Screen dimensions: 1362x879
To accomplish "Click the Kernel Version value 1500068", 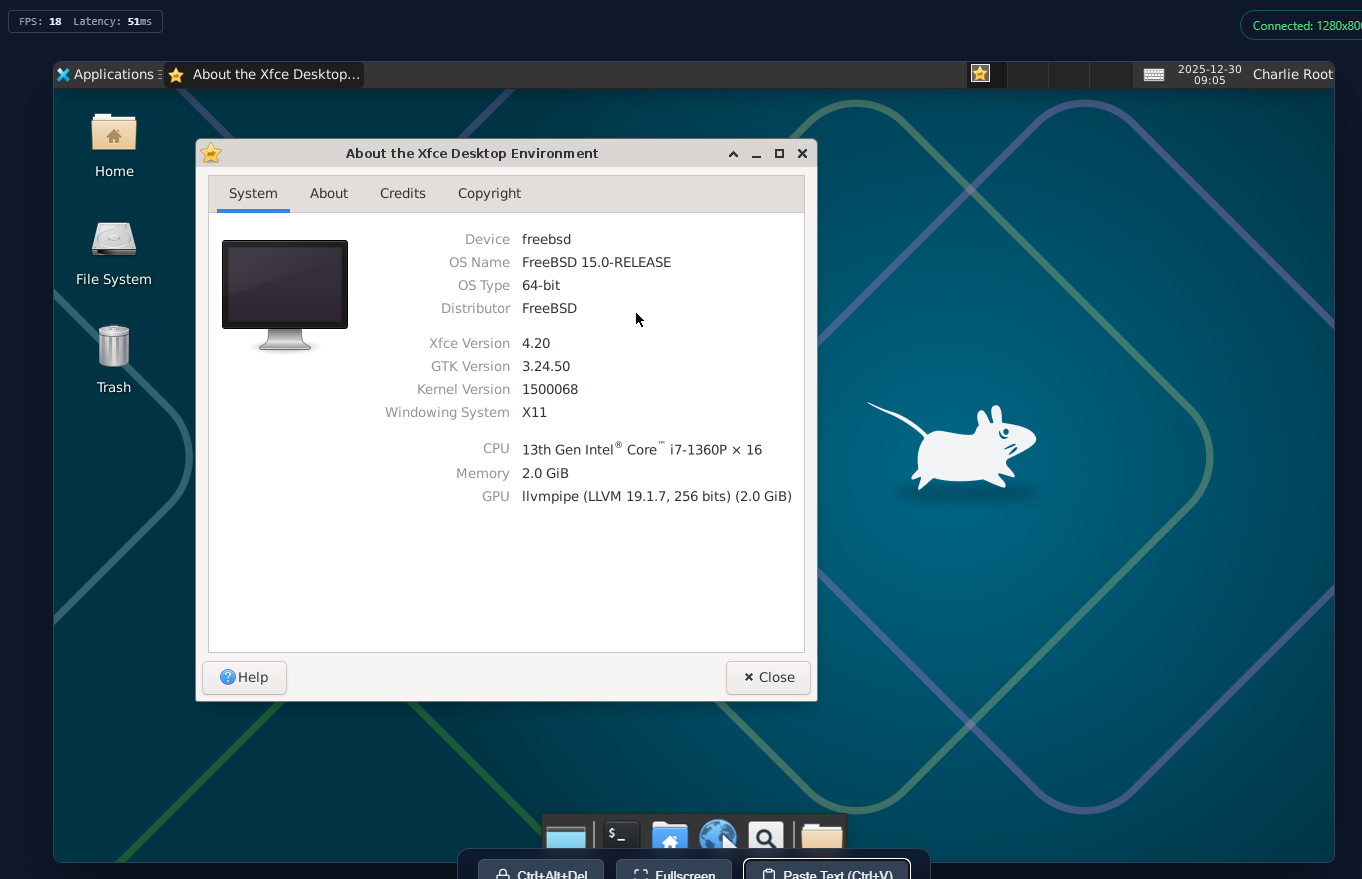I will (550, 389).
